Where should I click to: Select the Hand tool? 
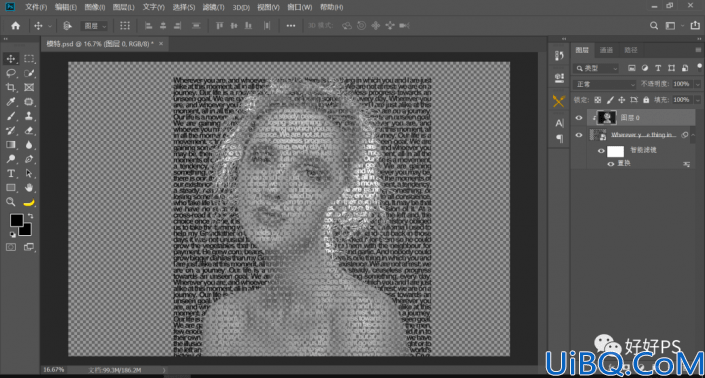(29, 187)
